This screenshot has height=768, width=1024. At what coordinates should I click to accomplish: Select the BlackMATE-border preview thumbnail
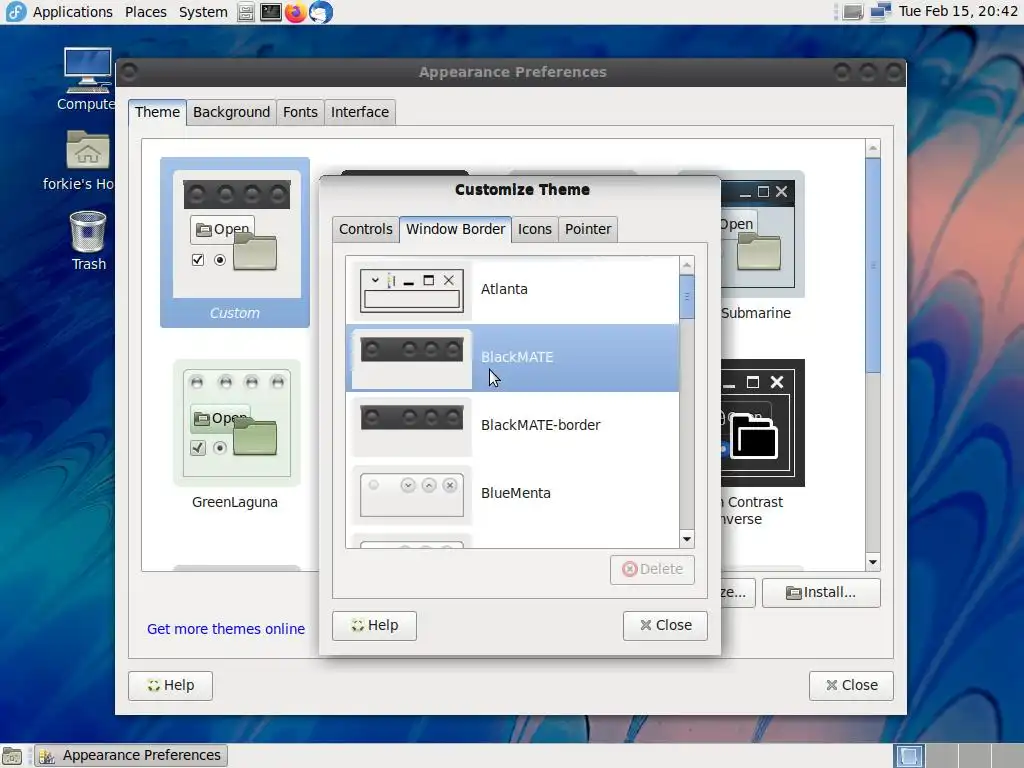pos(411,426)
